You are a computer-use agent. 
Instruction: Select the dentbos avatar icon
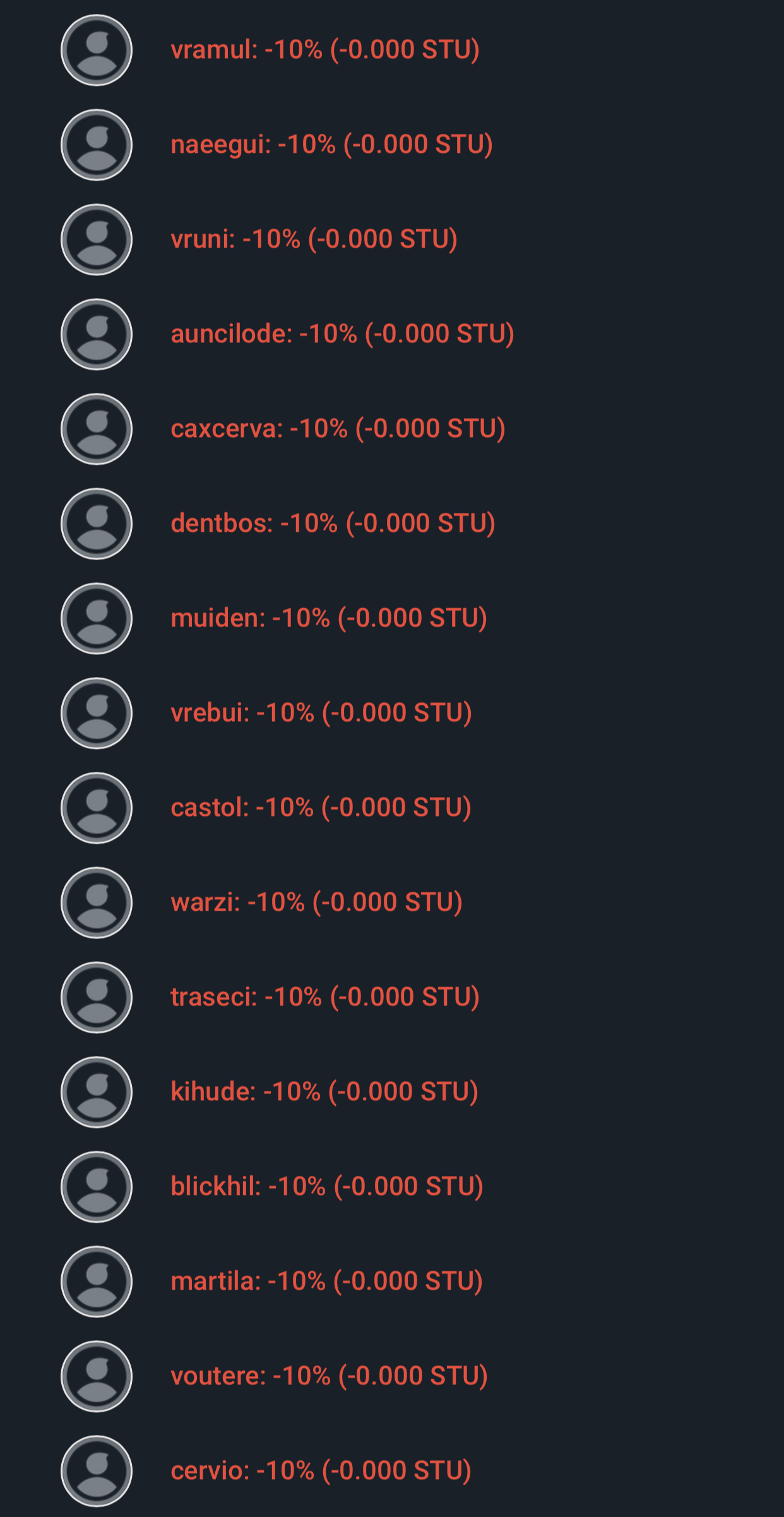tap(97, 524)
